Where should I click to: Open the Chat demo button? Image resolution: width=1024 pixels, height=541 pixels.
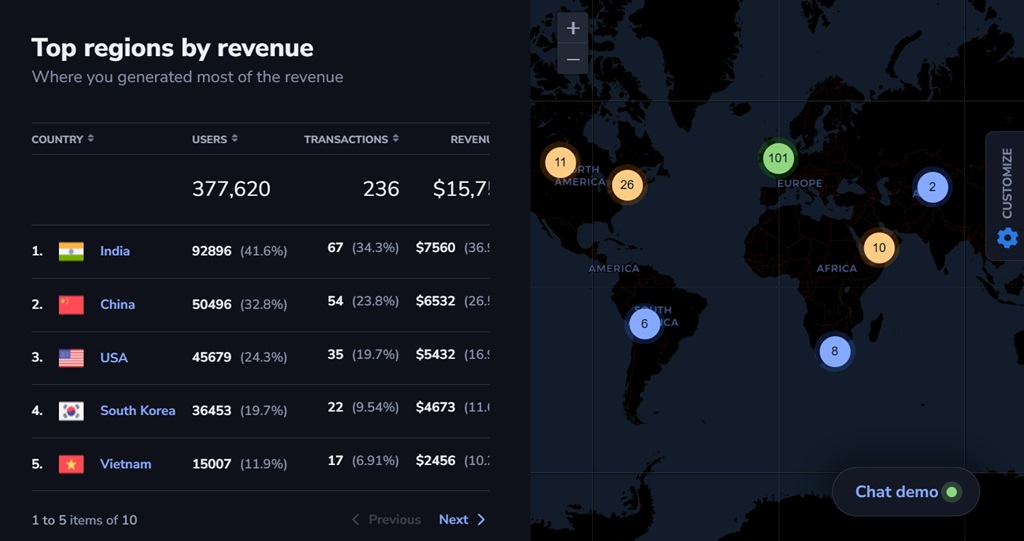pos(905,492)
